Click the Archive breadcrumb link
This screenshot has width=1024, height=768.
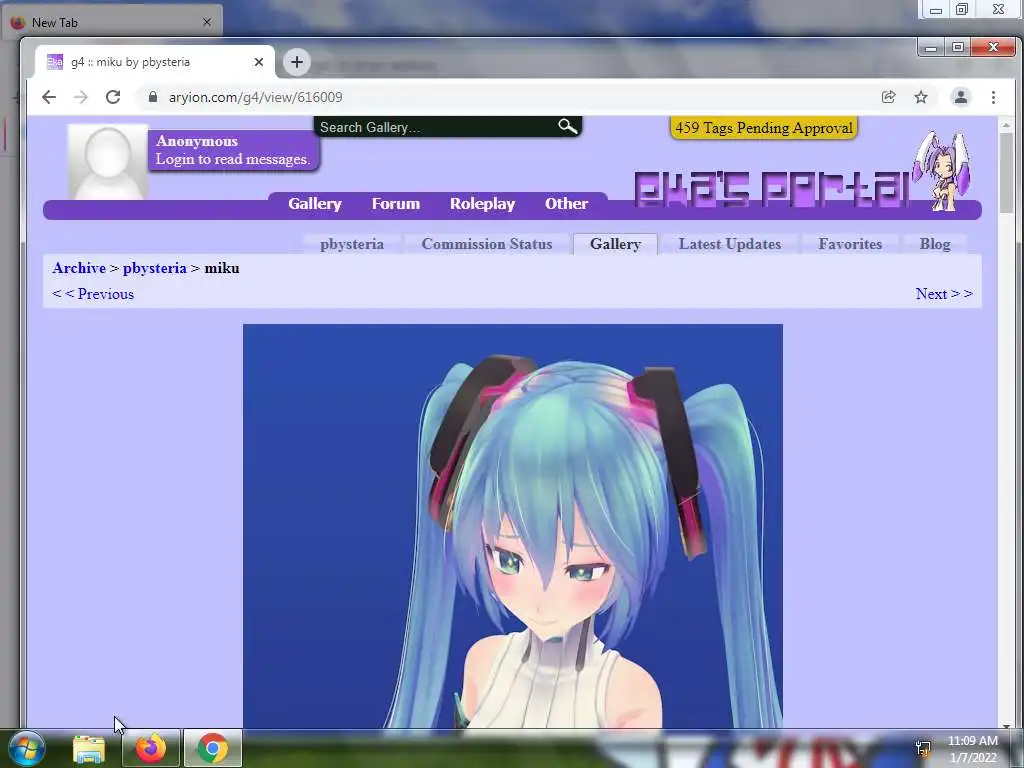point(79,268)
